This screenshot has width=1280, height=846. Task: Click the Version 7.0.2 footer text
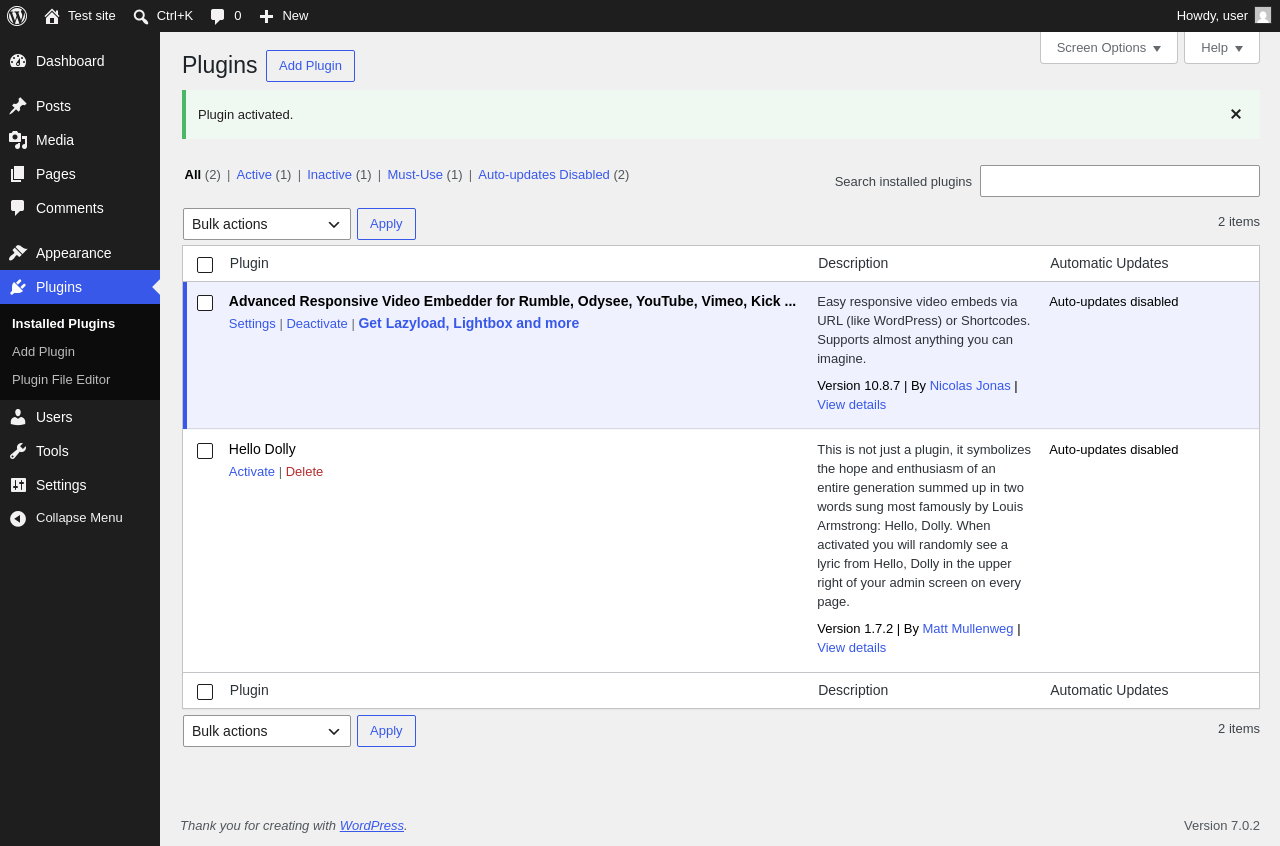(1222, 825)
